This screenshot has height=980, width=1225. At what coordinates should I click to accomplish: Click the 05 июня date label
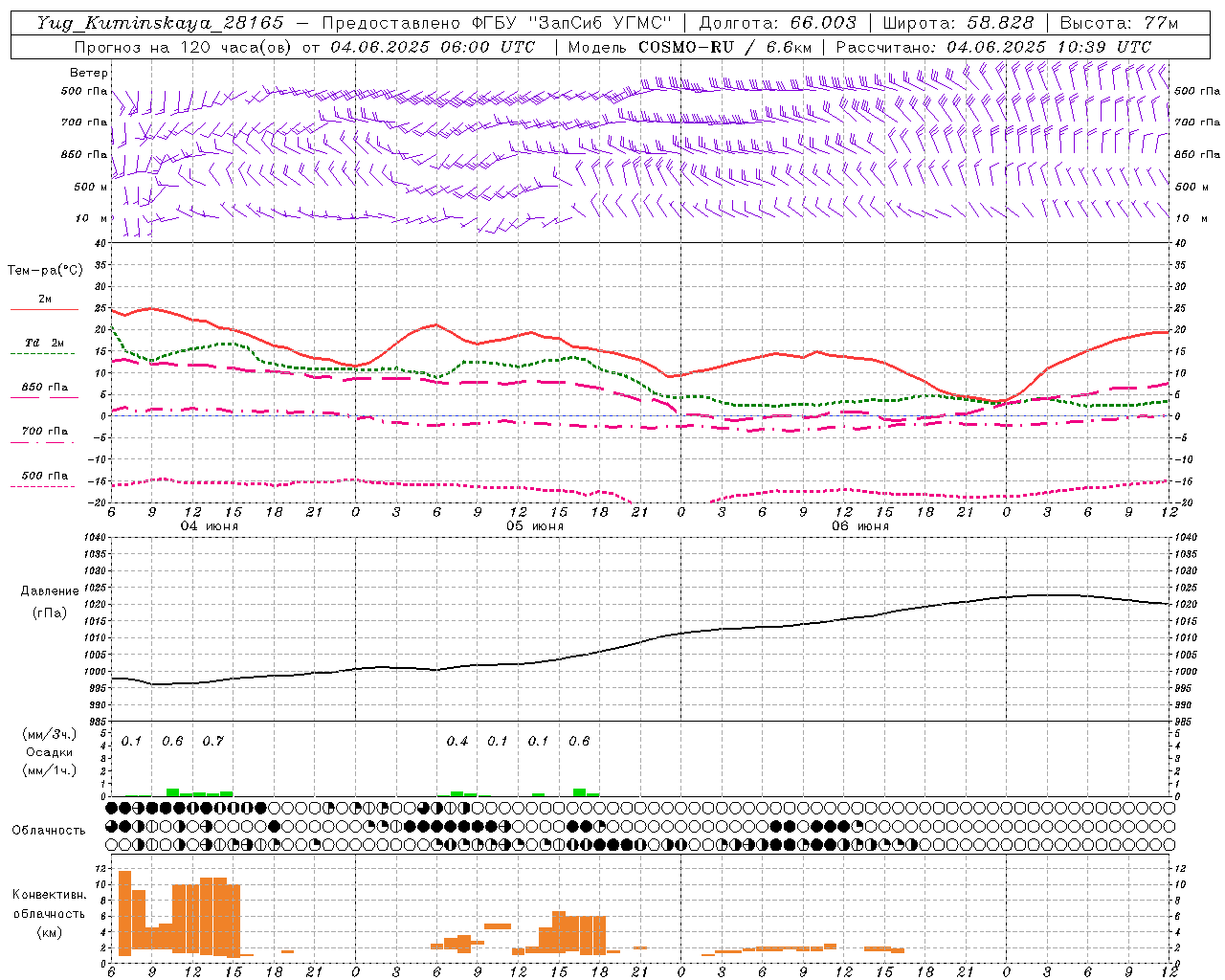(535, 526)
